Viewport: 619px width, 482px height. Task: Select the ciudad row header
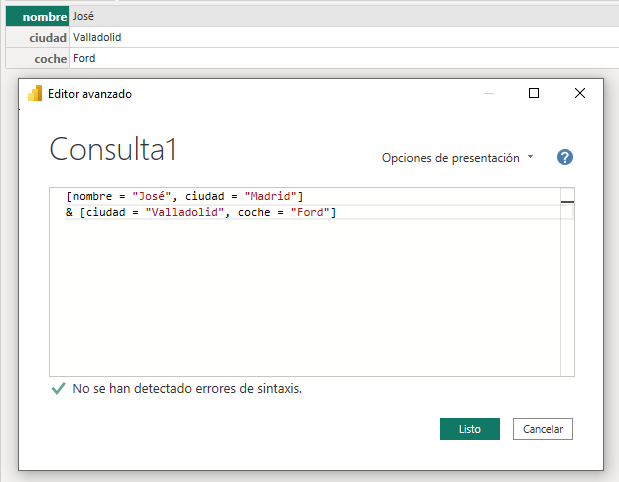click(38, 38)
